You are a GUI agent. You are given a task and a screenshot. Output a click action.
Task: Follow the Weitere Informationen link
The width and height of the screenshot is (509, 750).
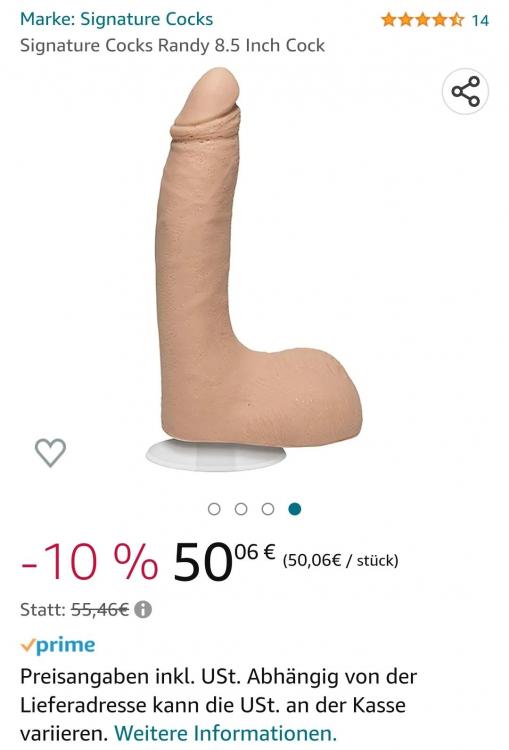pyautogui.click(x=225, y=733)
